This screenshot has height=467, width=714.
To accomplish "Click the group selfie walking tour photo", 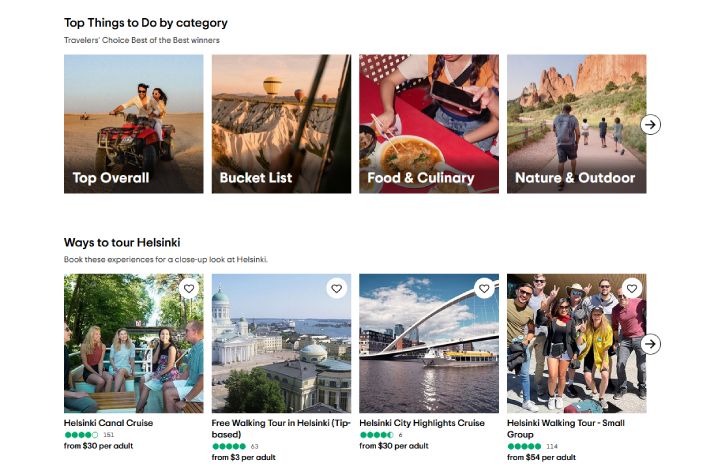I will coord(576,343).
